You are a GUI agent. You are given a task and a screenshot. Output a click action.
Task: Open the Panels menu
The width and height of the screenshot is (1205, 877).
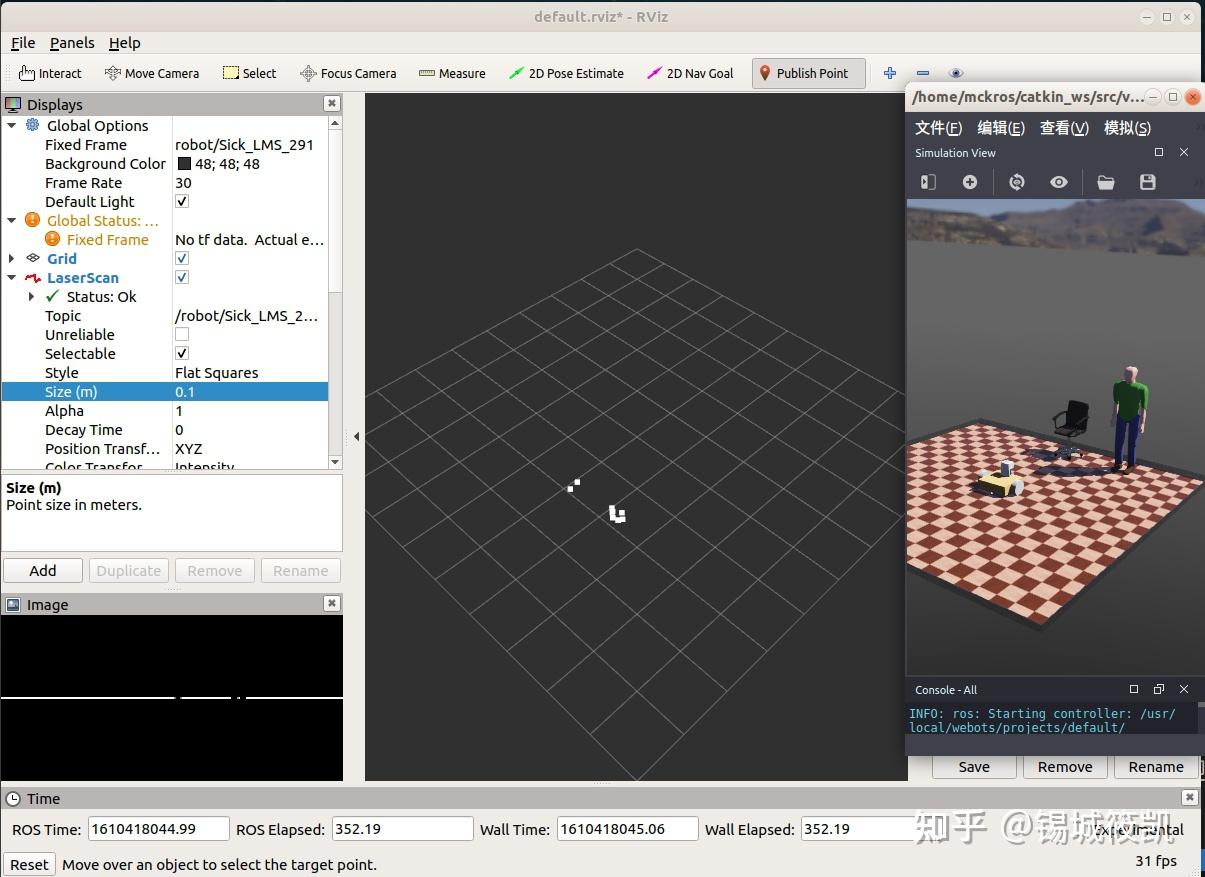pyautogui.click(x=72, y=43)
